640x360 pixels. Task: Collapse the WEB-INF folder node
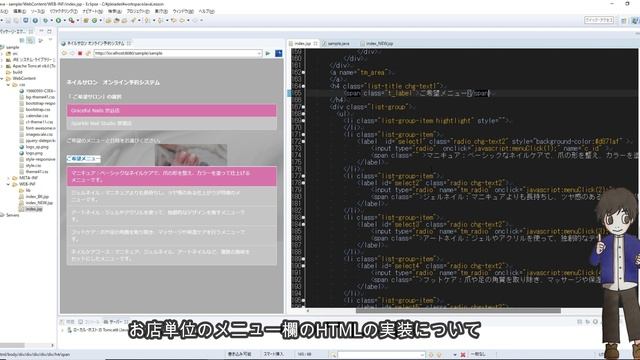9,184
